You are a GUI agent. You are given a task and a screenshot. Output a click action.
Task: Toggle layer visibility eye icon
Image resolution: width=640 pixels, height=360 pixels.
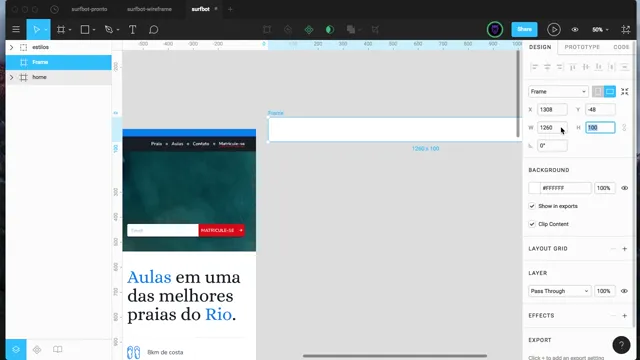(624, 291)
